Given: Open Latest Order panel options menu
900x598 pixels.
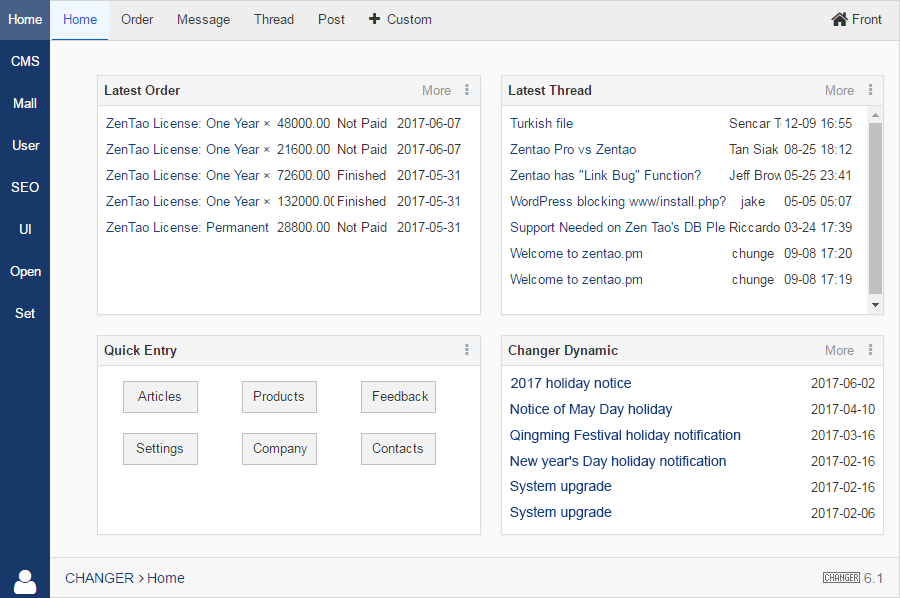Looking at the screenshot, I should tap(467, 90).
